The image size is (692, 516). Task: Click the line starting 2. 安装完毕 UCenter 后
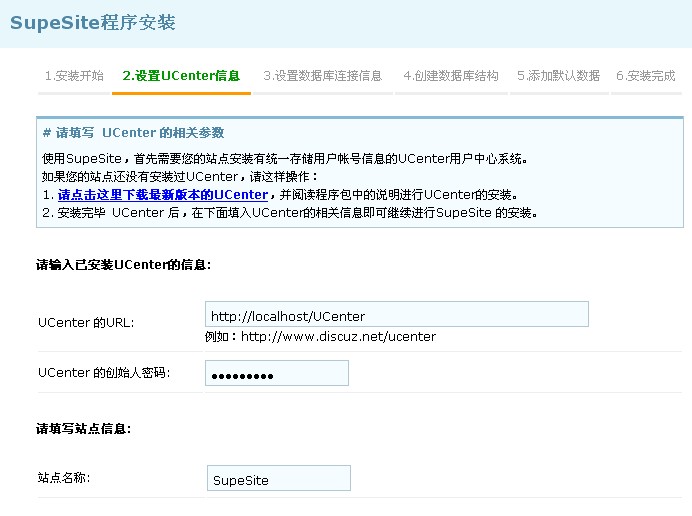tap(290, 213)
